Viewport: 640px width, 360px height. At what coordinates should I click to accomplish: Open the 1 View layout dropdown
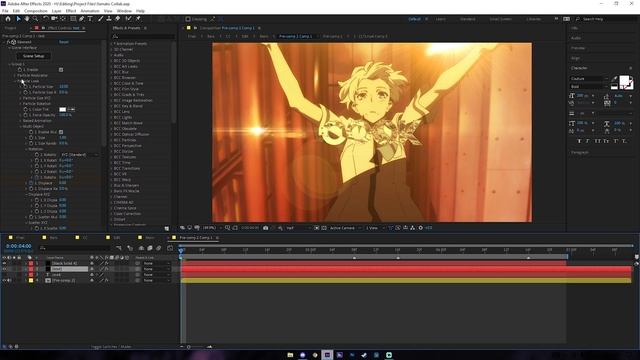(375, 228)
